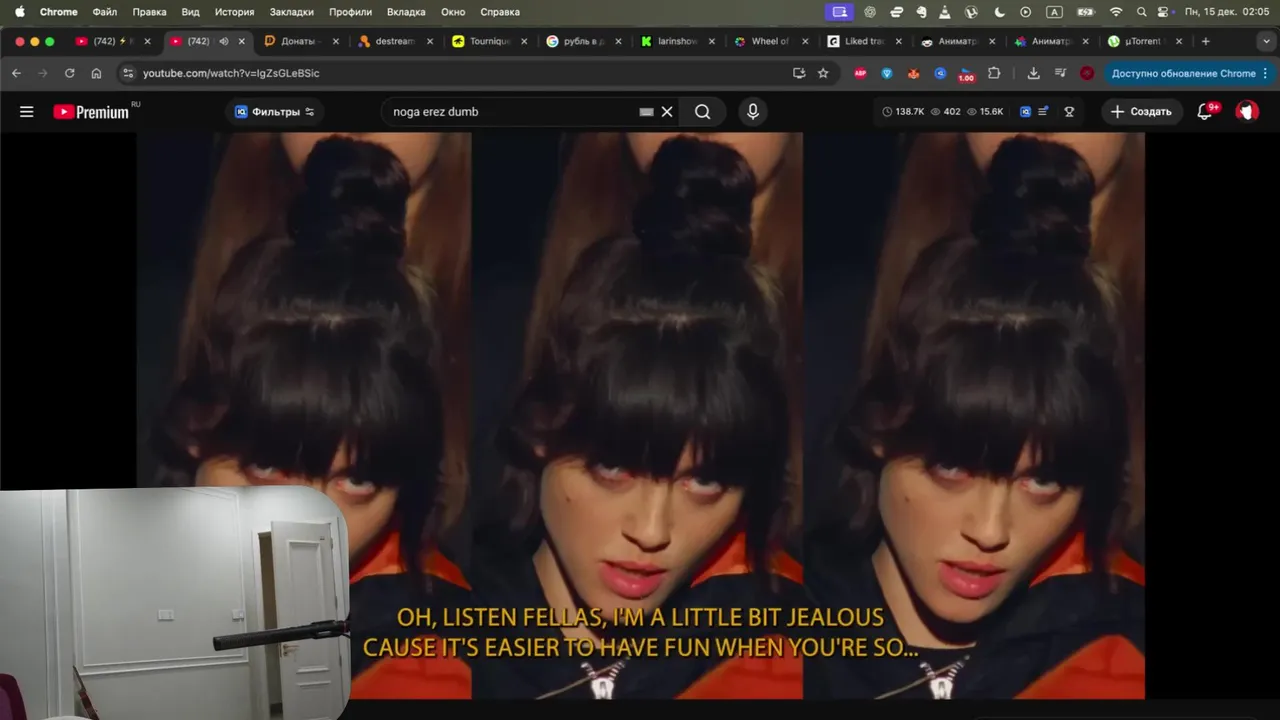This screenshot has width=1280, height=720.
Task: Open the Apple menu
Action: click(x=19, y=12)
